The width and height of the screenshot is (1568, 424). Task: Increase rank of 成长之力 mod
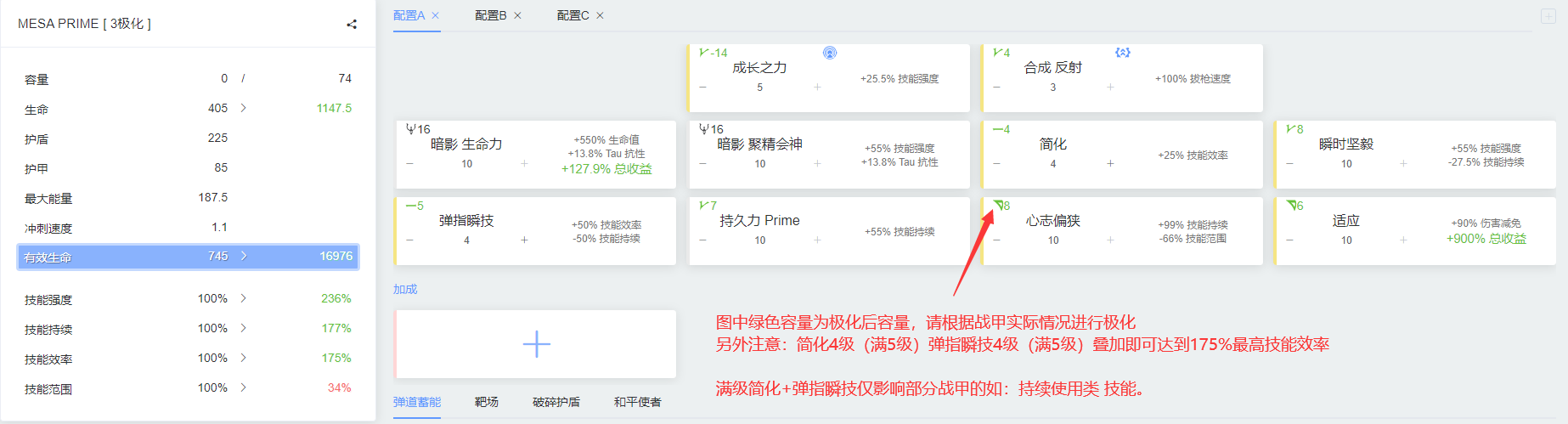click(x=817, y=88)
